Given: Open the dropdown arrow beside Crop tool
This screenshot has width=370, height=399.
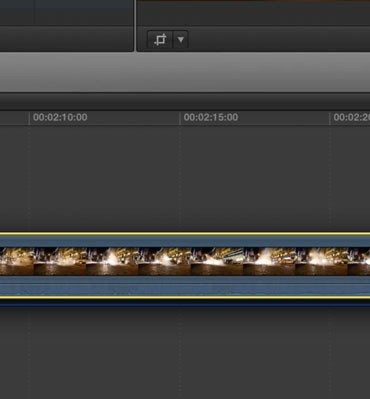Looking at the screenshot, I should click(x=181, y=40).
